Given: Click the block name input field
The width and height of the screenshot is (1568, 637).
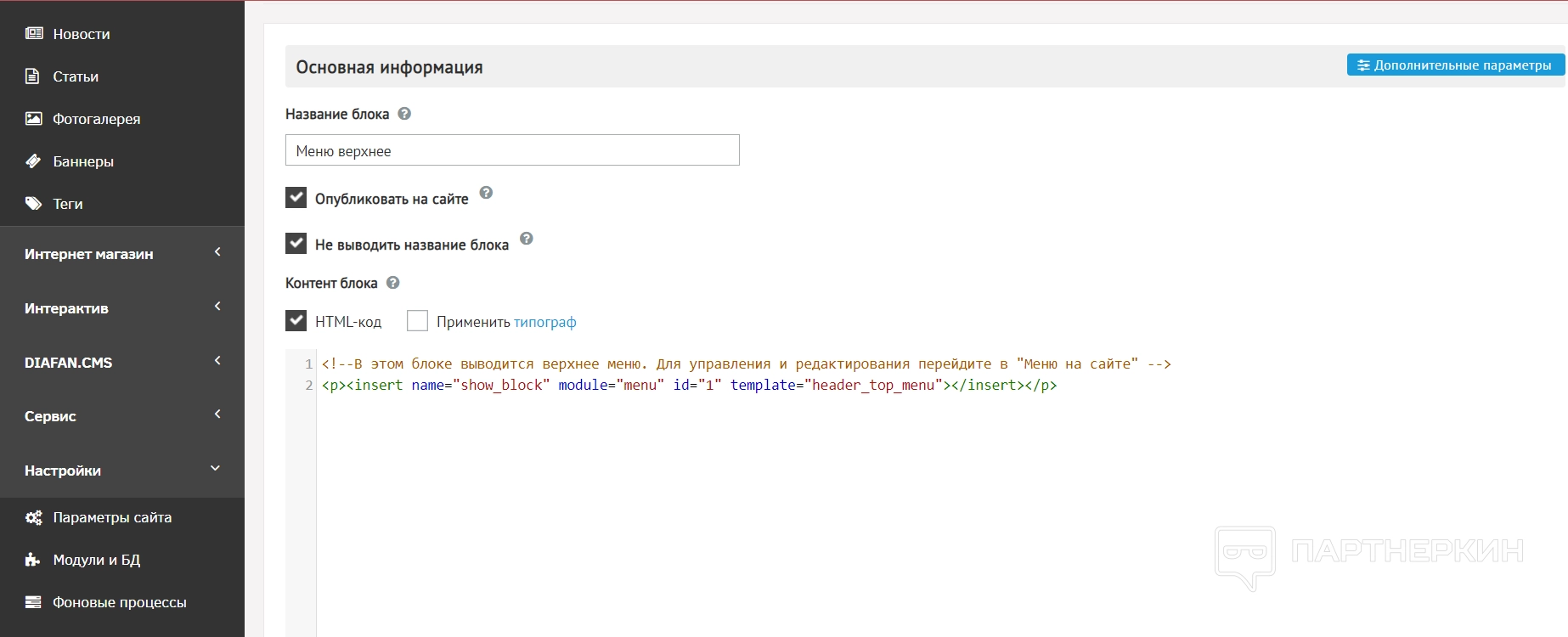Looking at the screenshot, I should pyautogui.click(x=512, y=150).
